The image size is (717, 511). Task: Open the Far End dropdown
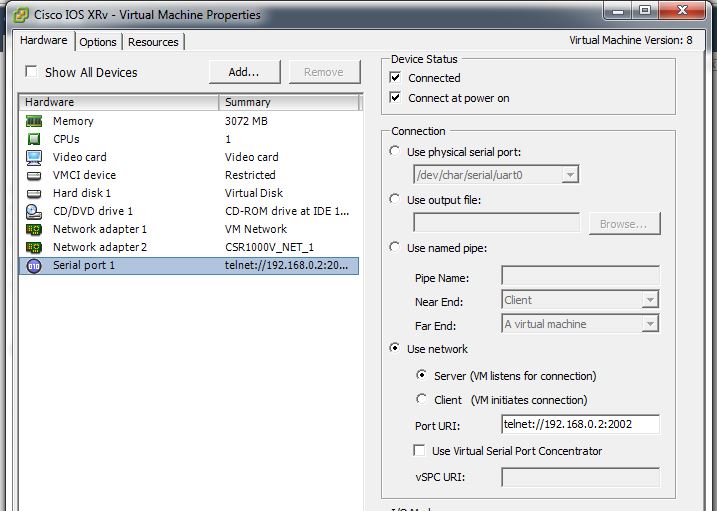tap(650, 324)
